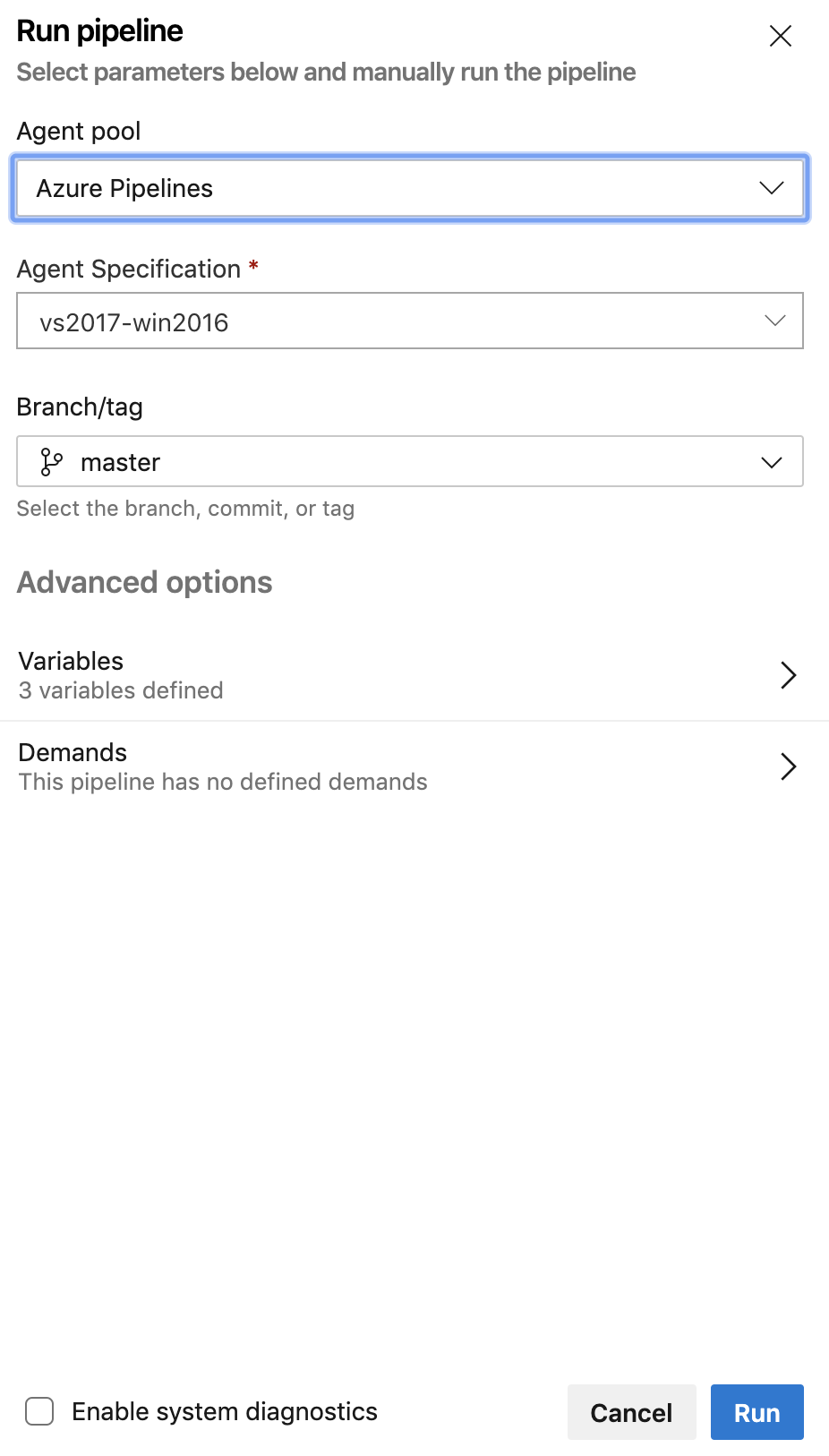Image resolution: width=829 pixels, height=1456 pixels.
Task: Click Cancel to dismiss the dialog
Action: point(631,1412)
